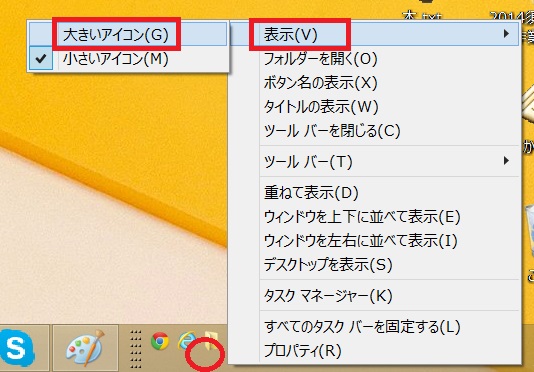Open the 表示(V) submenu entry
Viewport: 534px width, 372px height.
(x=375, y=34)
